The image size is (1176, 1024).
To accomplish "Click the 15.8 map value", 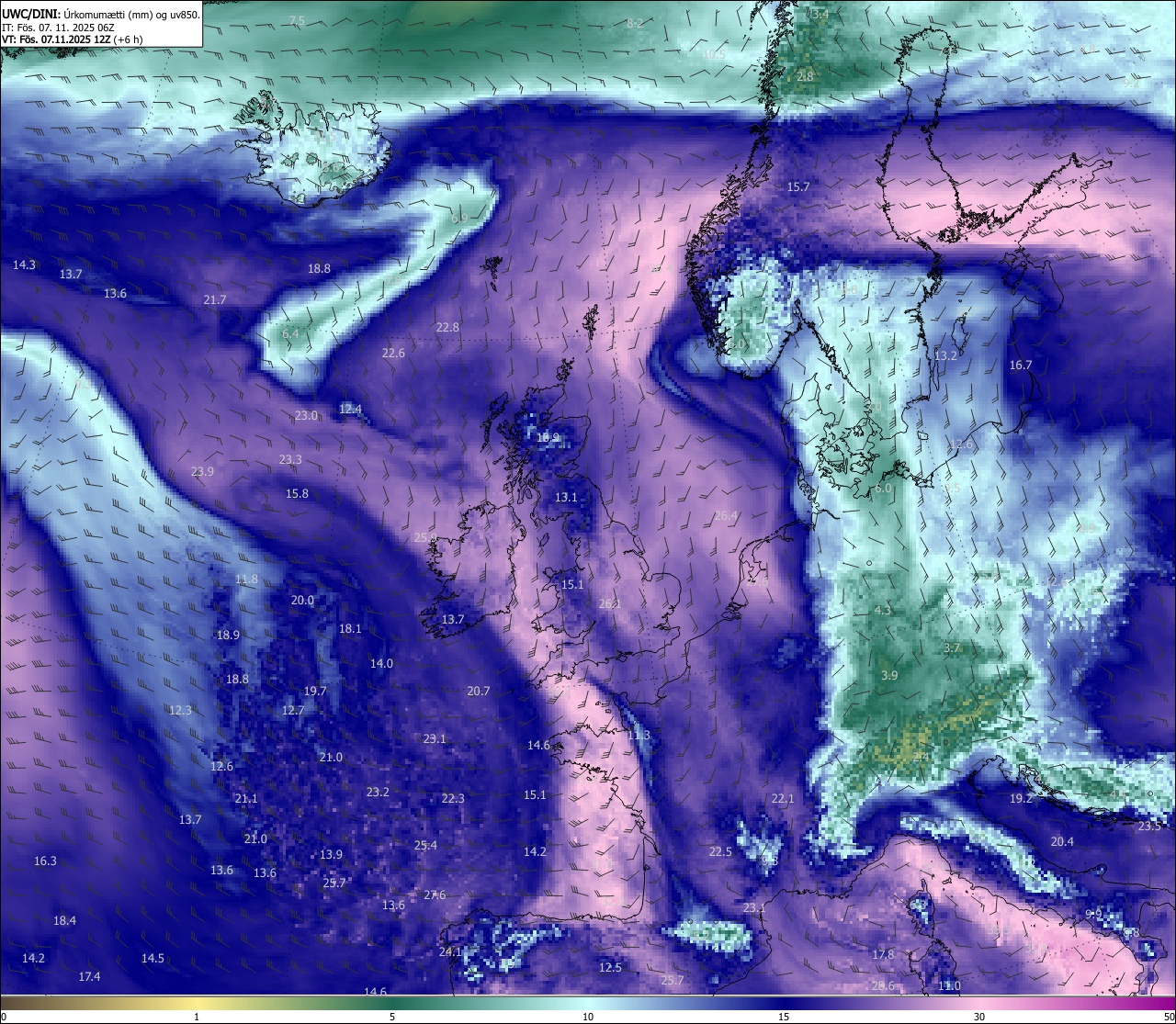I will pos(297,493).
